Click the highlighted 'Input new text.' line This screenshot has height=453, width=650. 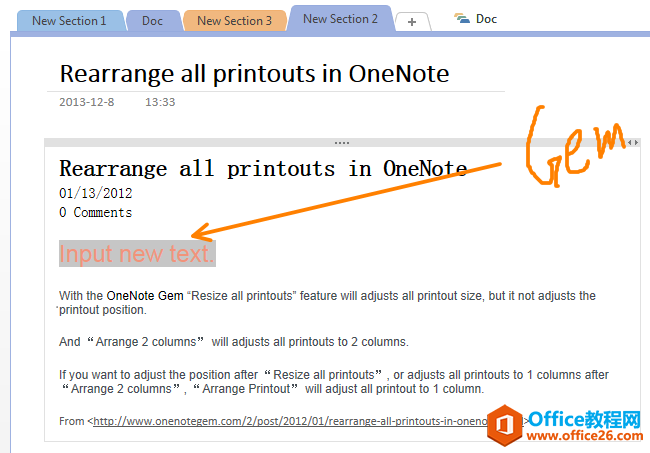[137, 253]
